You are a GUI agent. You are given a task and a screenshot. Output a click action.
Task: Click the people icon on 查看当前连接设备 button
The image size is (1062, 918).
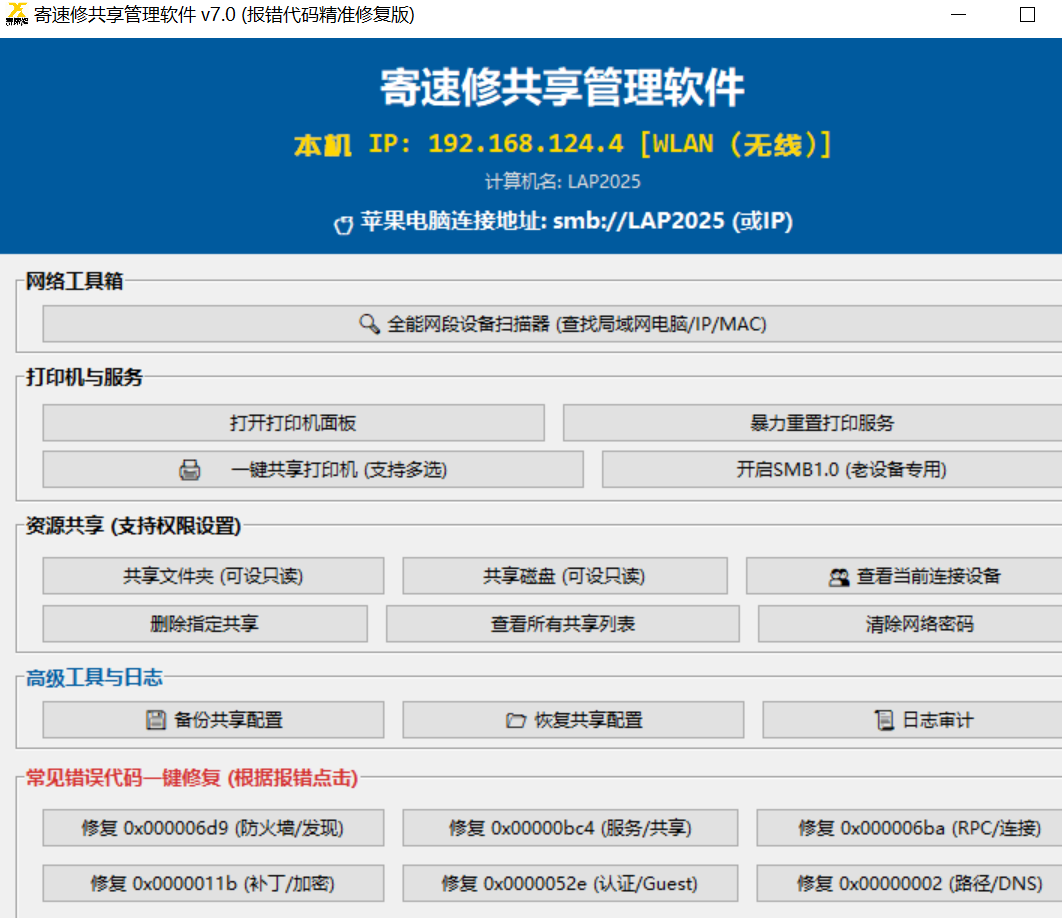pos(837,575)
